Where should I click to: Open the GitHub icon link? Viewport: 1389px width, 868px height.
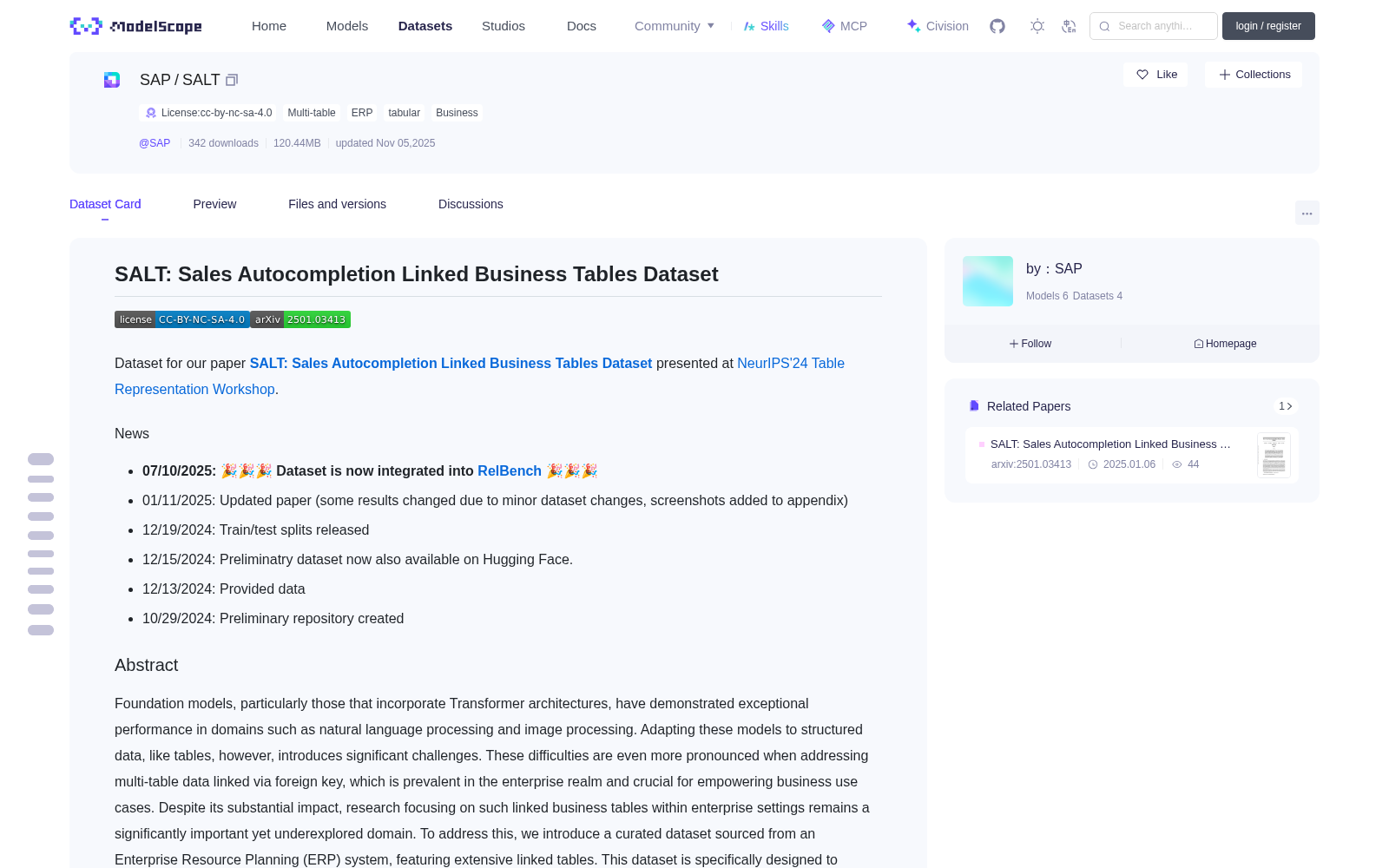997,26
